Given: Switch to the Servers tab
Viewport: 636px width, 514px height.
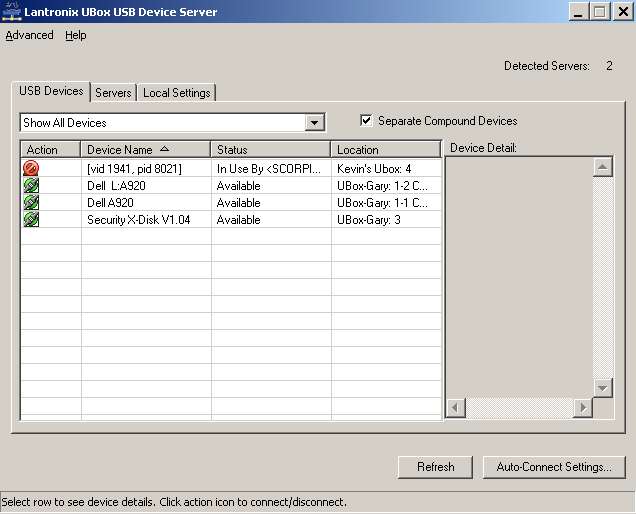Looking at the screenshot, I should [x=113, y=93].
